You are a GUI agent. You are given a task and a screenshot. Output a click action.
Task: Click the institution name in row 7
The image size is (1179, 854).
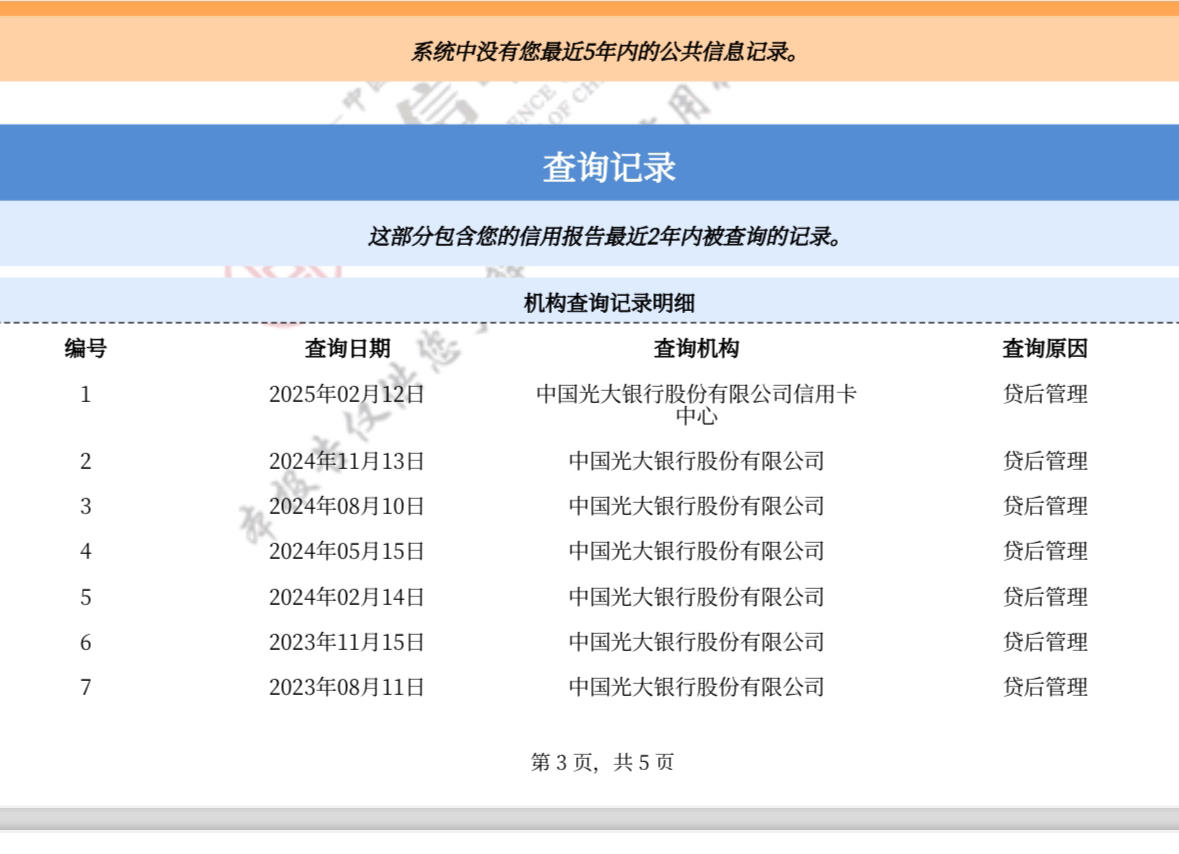click(x=696, y=688)
